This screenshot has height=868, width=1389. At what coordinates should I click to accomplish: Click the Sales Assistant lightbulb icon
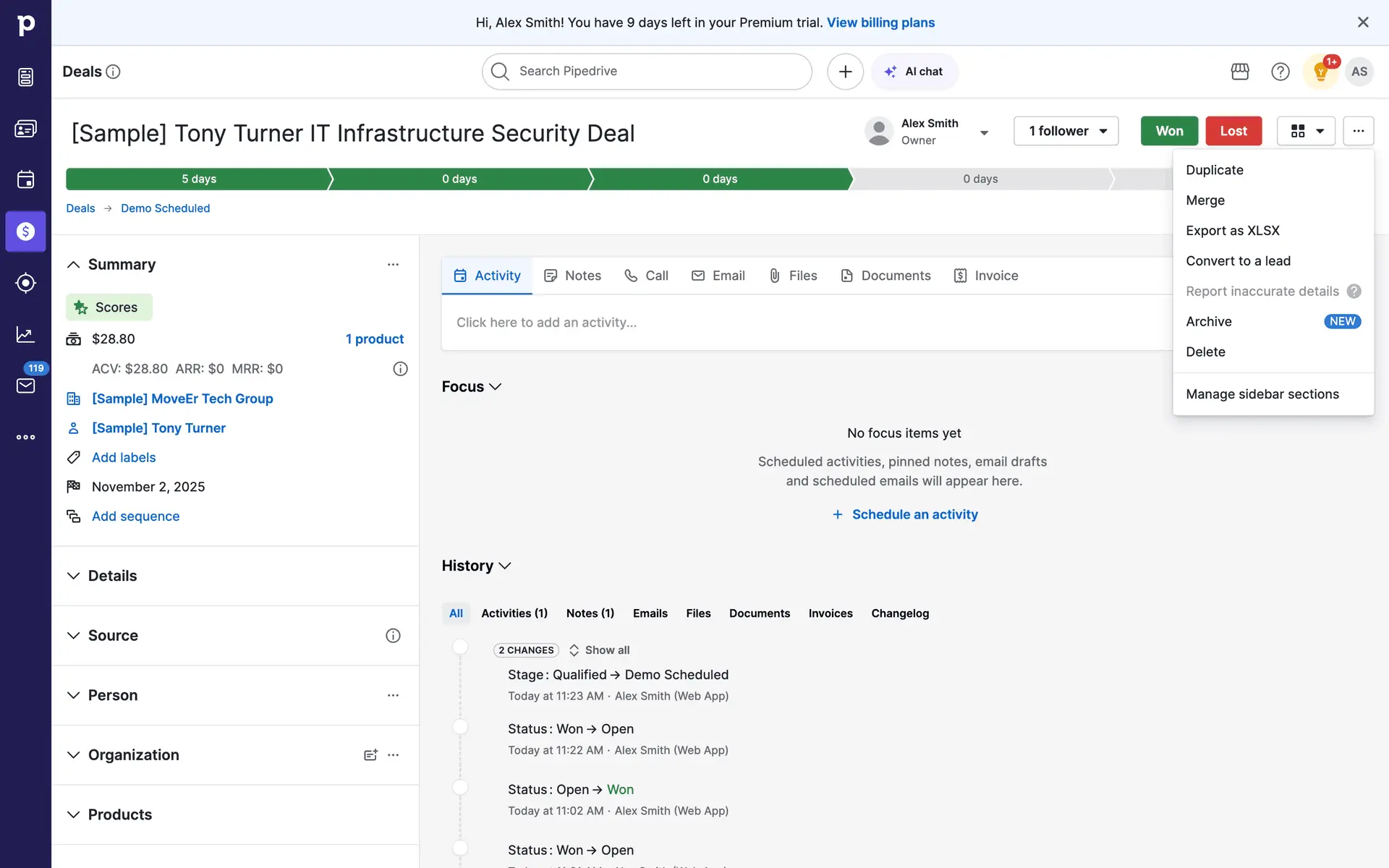click(x=1320, y=72)
